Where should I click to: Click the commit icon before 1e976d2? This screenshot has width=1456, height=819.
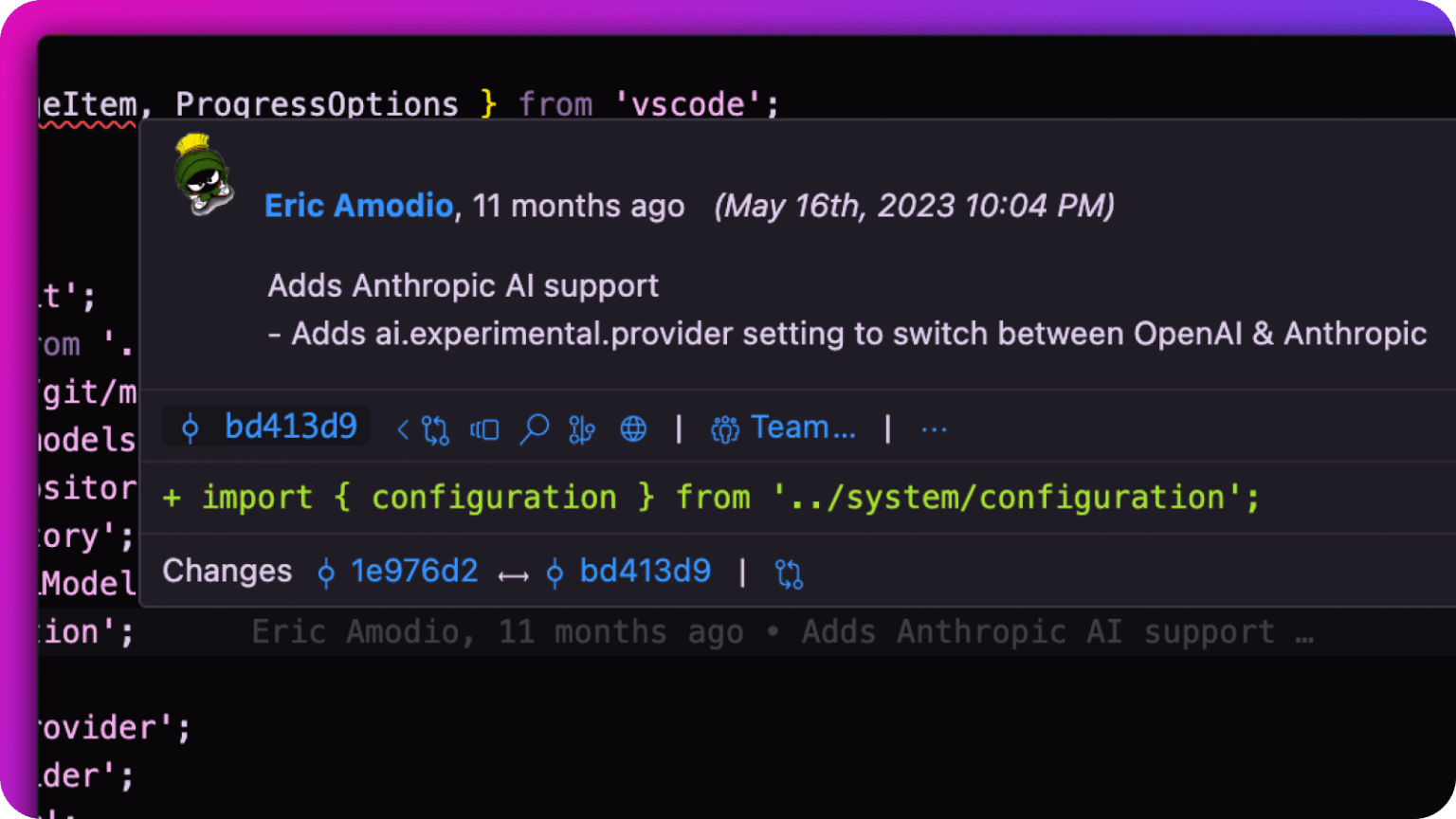[x=326, y=573]
